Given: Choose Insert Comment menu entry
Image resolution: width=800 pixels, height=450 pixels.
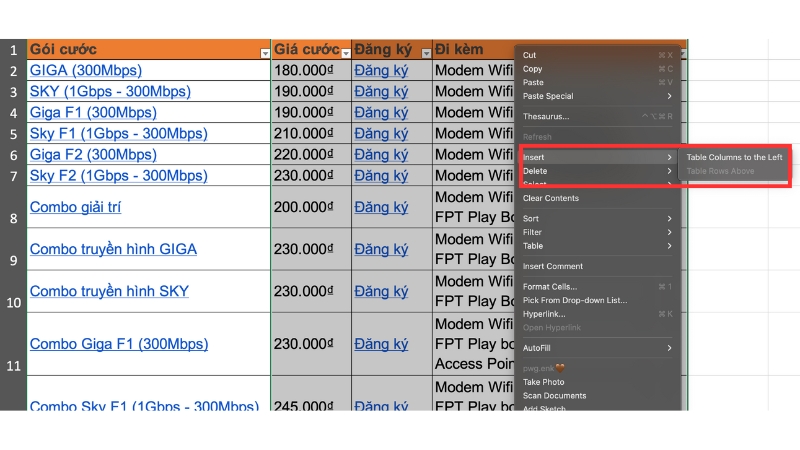Looking at the screenshot, I should (x=597, y=266).
